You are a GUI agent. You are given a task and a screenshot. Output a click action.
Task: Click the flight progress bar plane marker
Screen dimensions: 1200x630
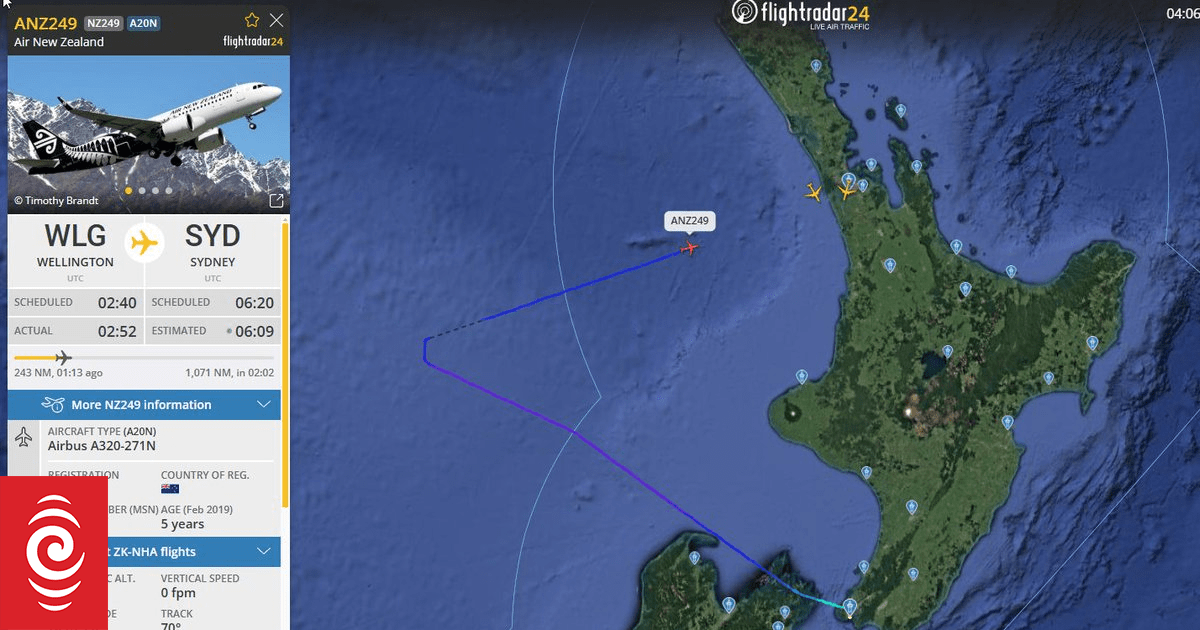(x=63, y=357)
